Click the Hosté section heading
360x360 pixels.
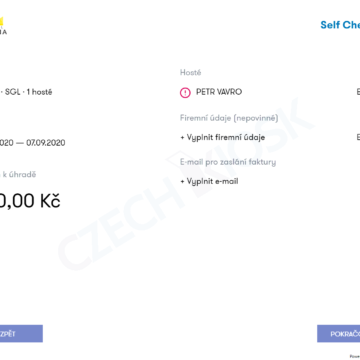pyautogui.click(x=191, y=73)
